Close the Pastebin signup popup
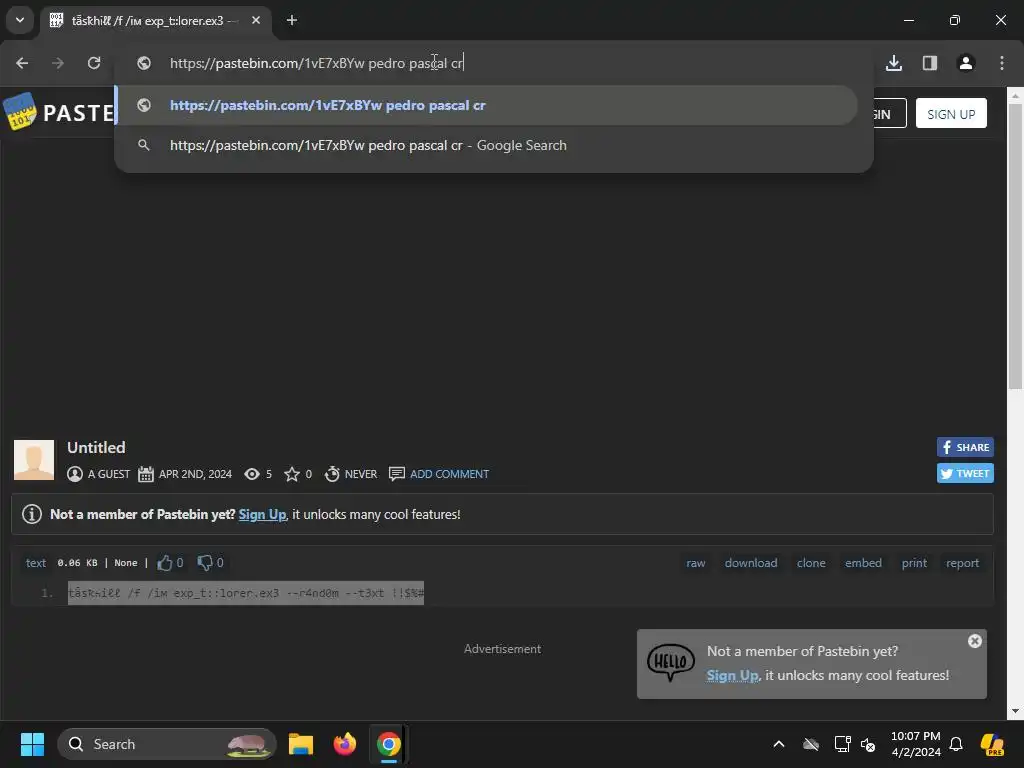This screenshot has width=1024, height=768. [975, 641]
